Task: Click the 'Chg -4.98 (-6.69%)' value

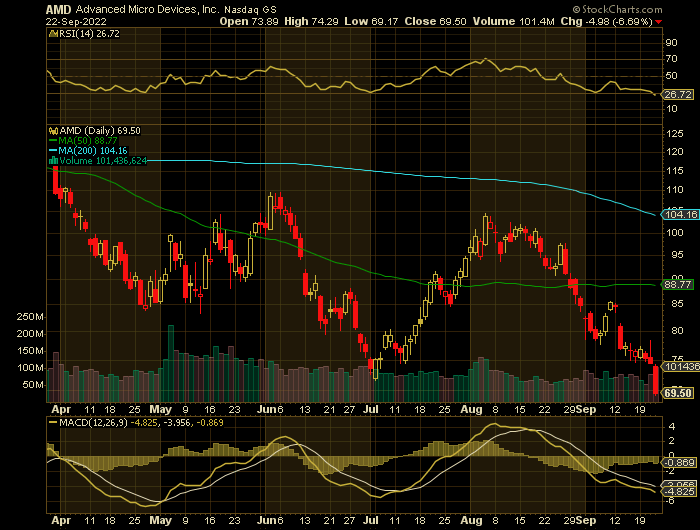Action: coord(607,21)
